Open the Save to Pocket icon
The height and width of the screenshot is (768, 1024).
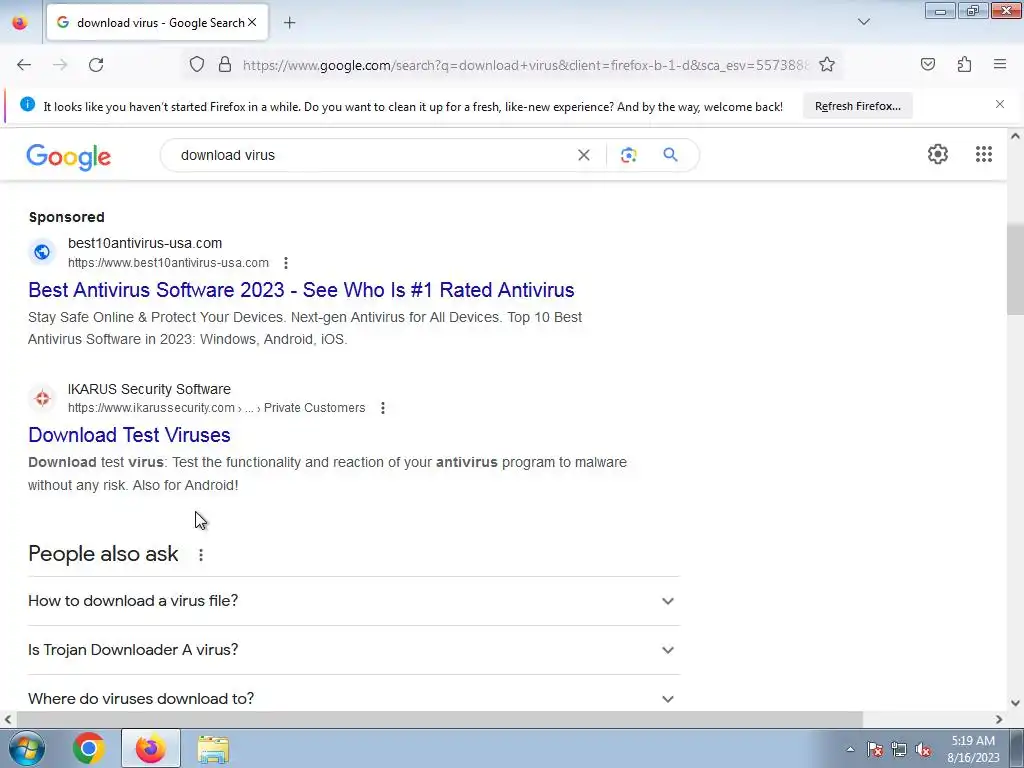tap(927, 64)
